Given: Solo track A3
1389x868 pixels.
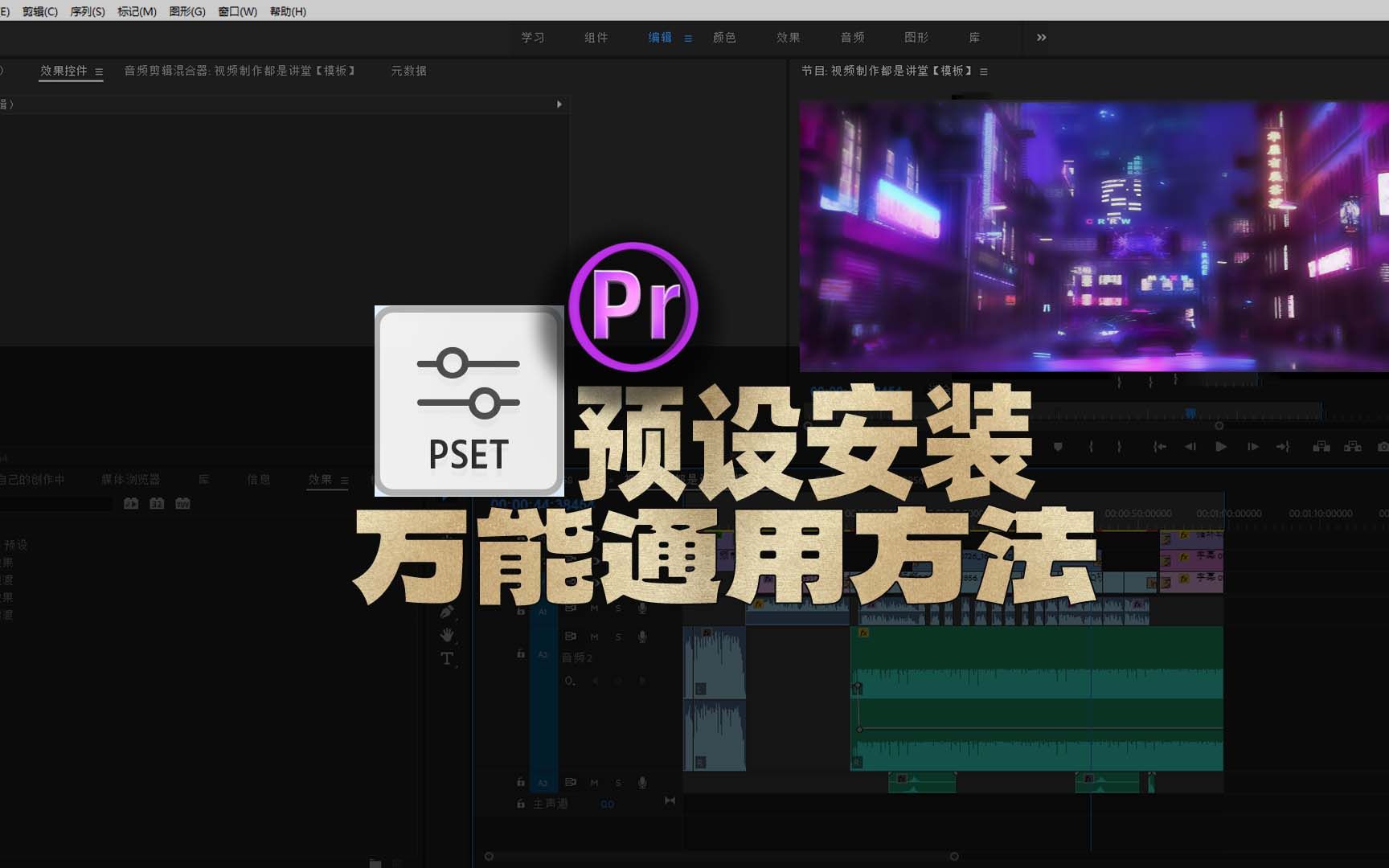Looking at the screenshot, I should (618, 783).
